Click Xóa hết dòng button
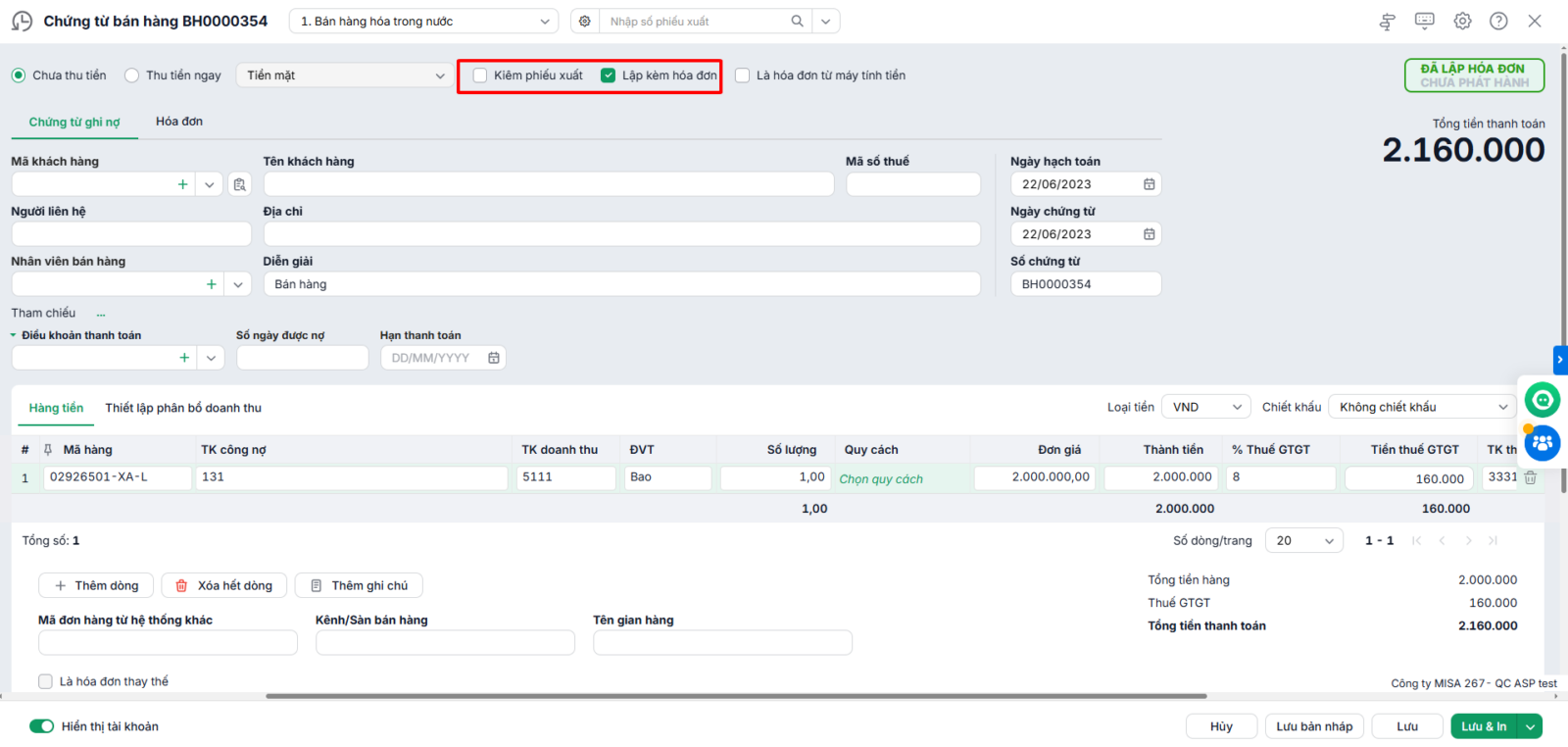 (x=223, y=585)
